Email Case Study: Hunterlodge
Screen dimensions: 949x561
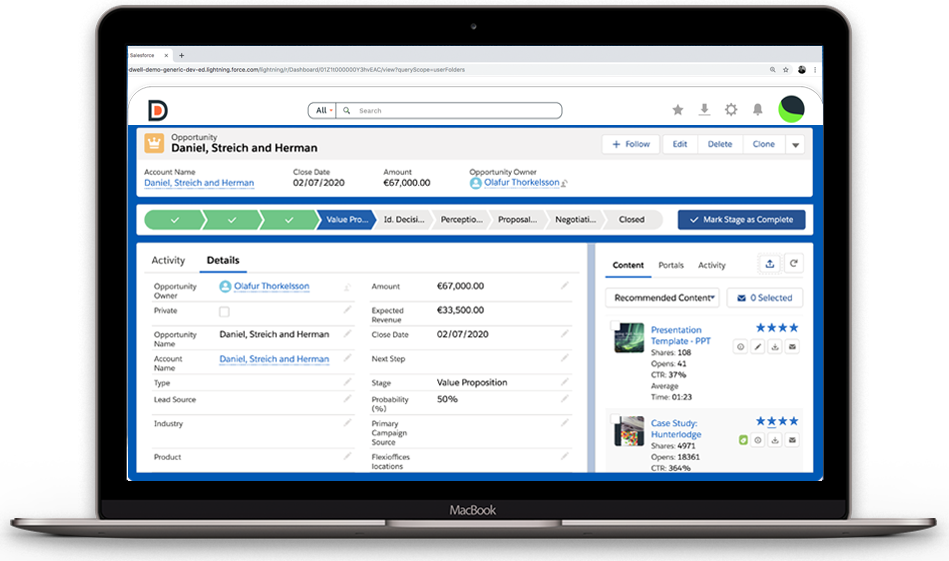[792, 440]
